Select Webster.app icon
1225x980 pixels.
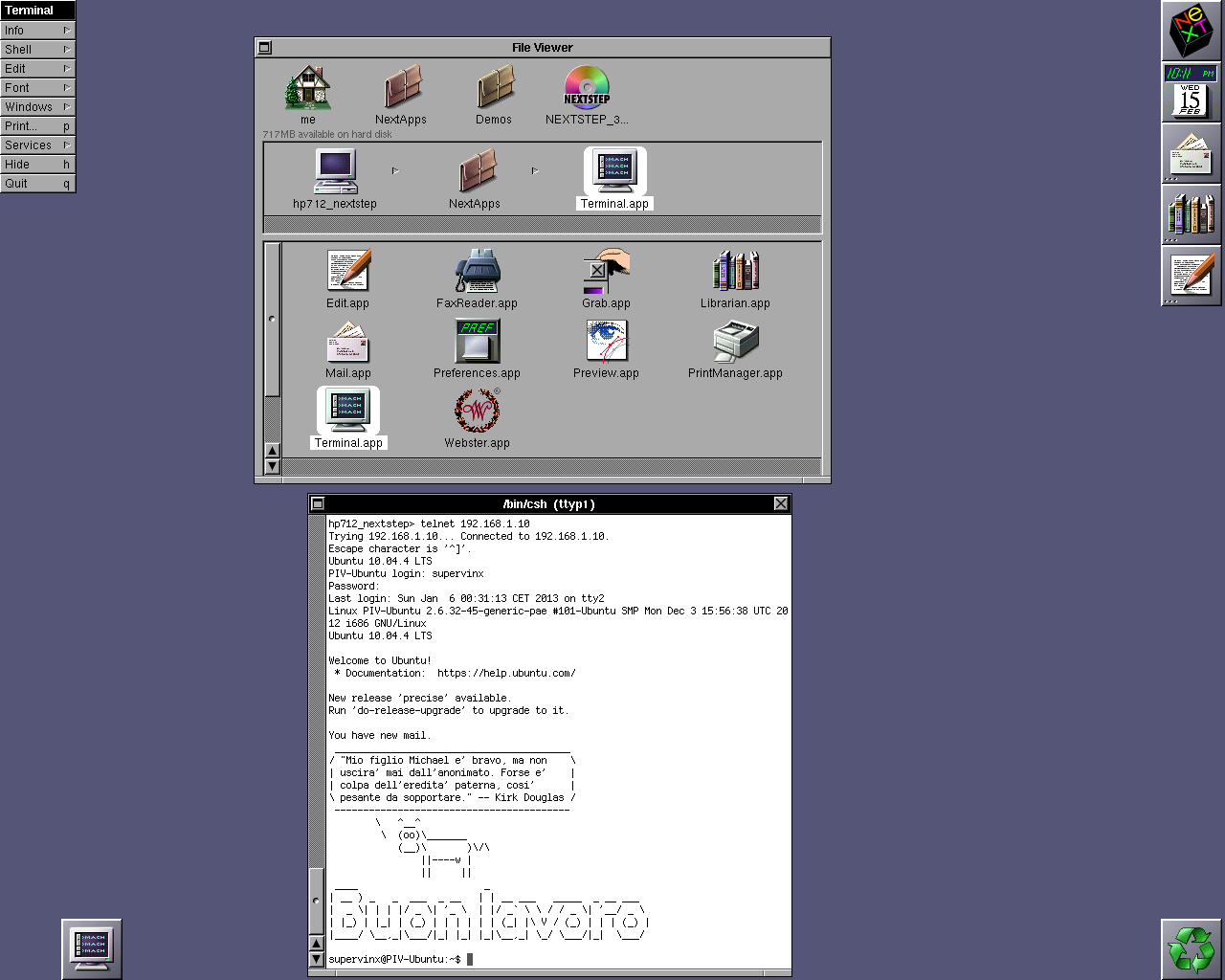[x=477, y=412]
